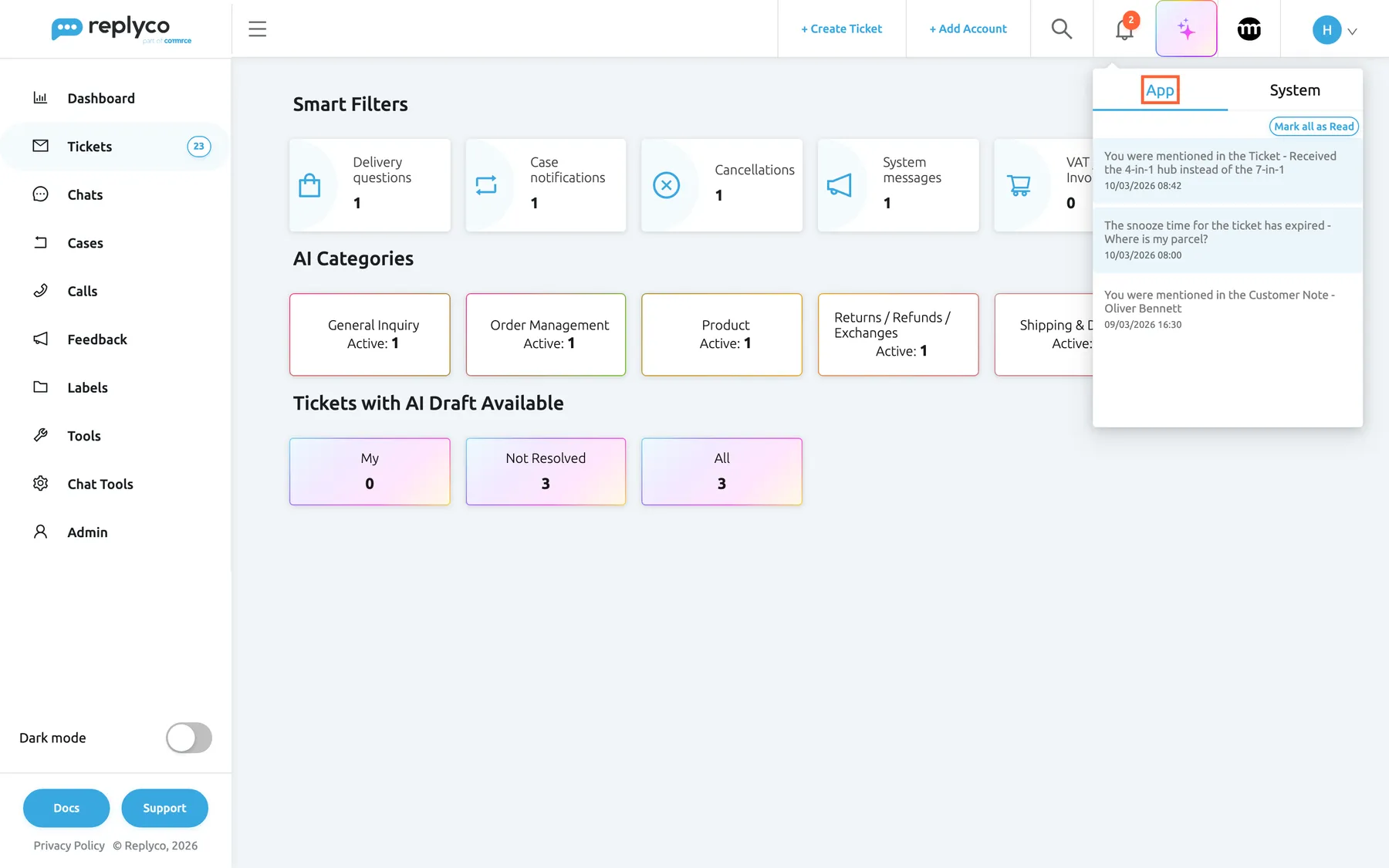This screenshot has width=1389, height=868.
Task: Open the search magnifier icon
Action: (x=1062, y=29)
